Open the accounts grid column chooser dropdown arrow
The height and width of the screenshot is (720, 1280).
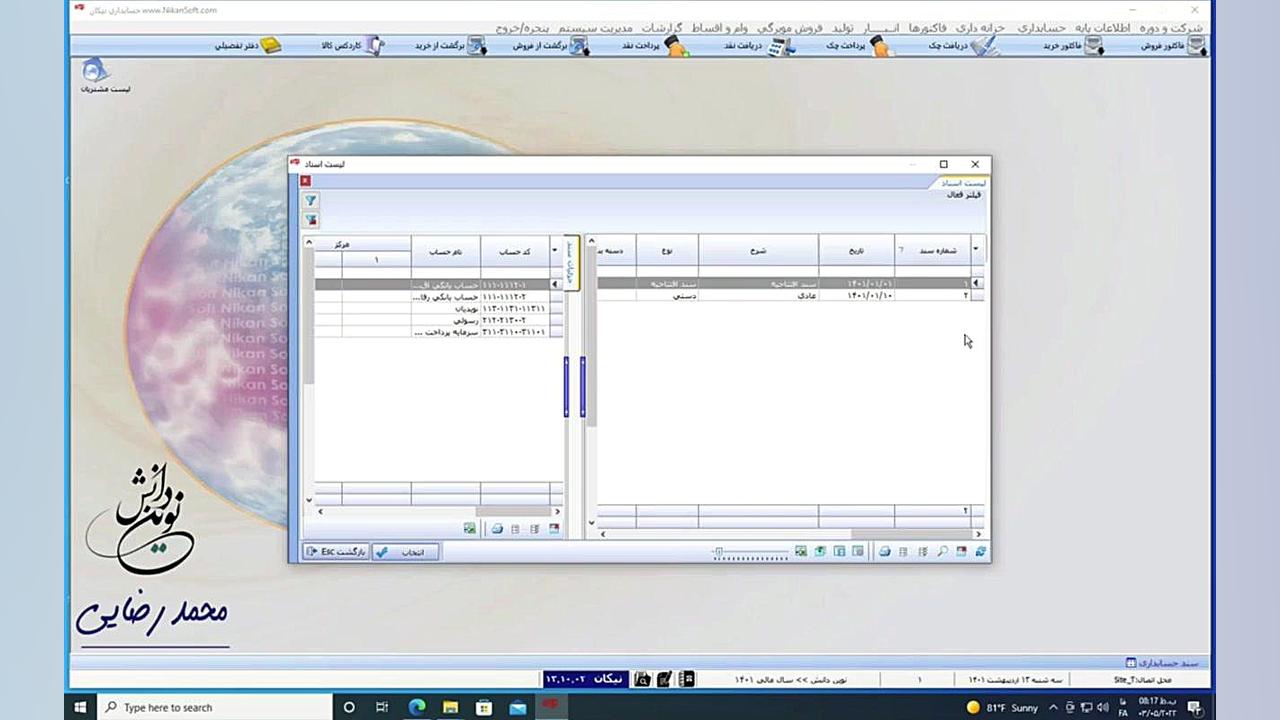[556, 251]
